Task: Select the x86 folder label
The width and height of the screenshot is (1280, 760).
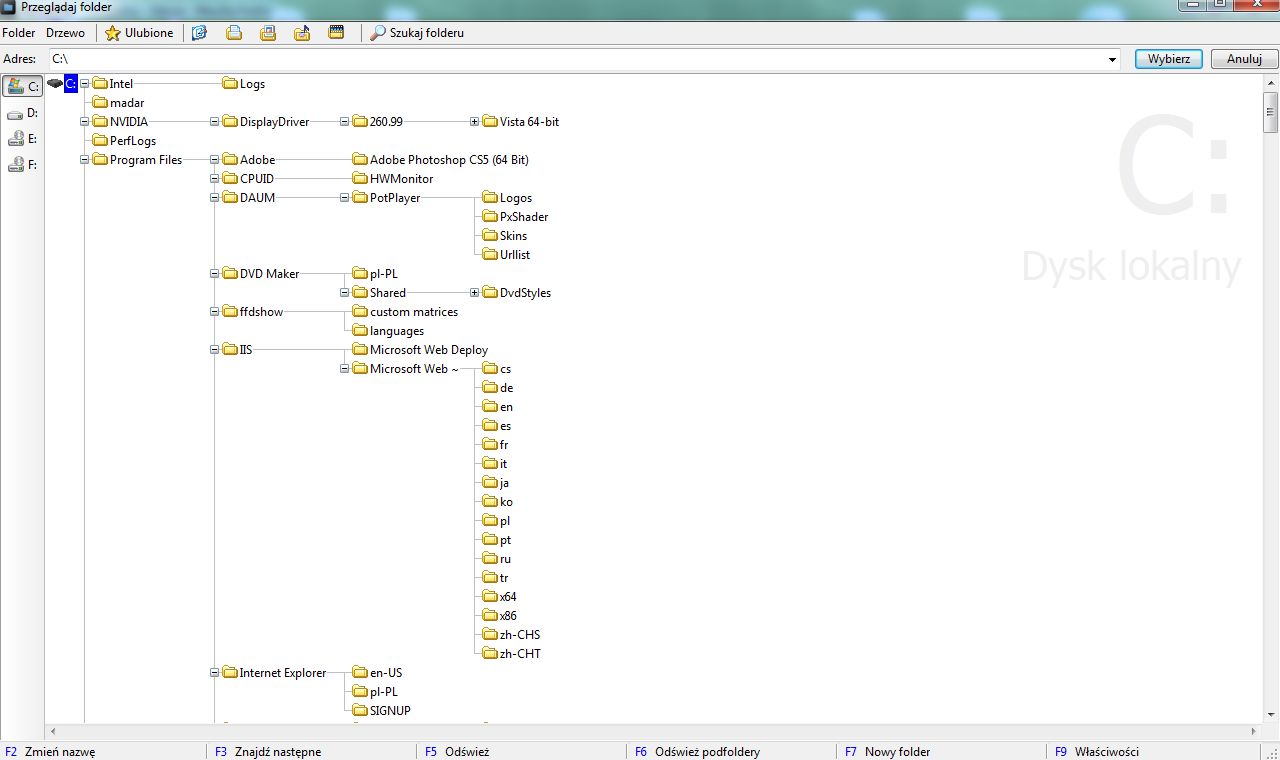Action: coord(508,616)
